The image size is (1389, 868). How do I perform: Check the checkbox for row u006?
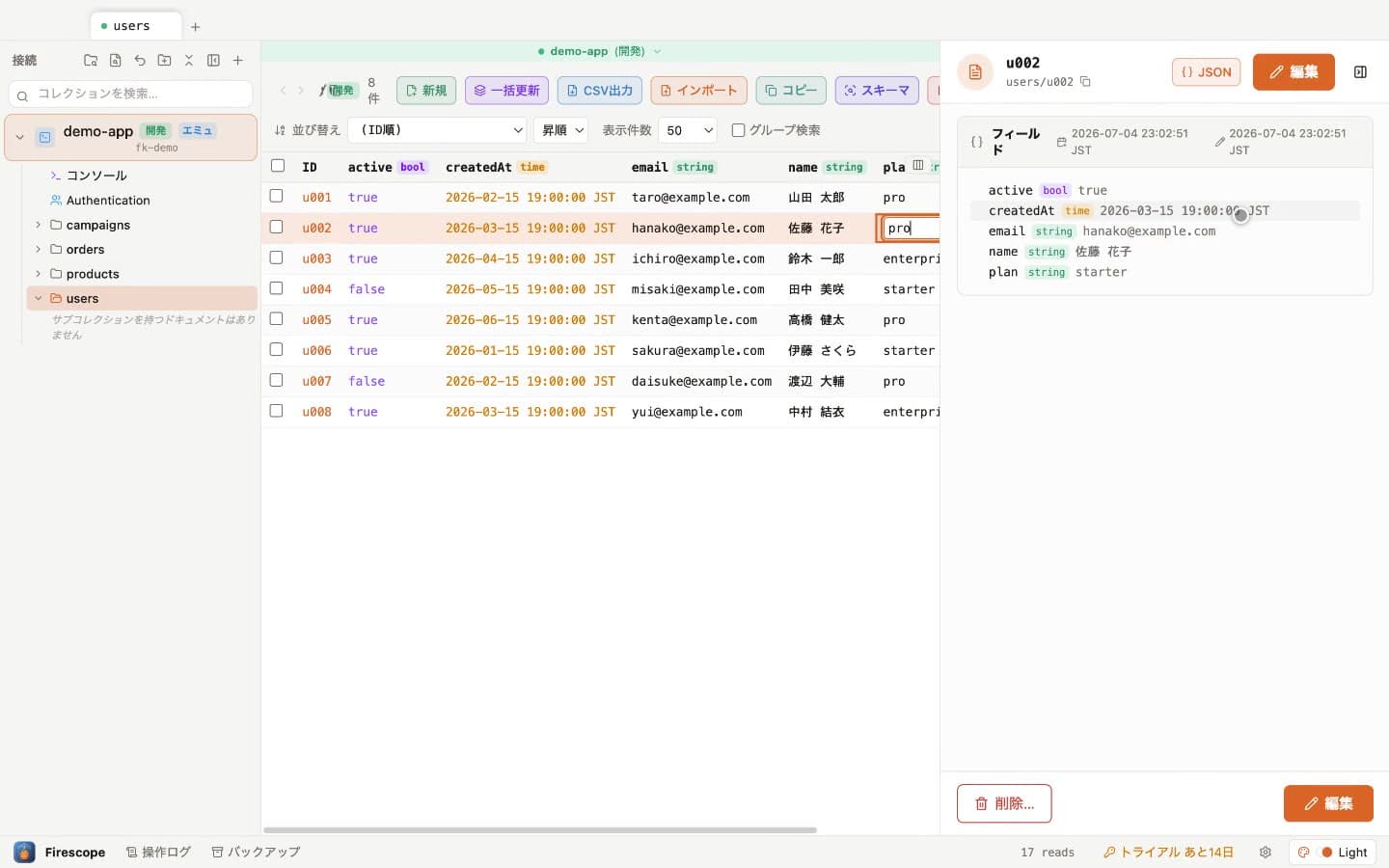[276, 349]
